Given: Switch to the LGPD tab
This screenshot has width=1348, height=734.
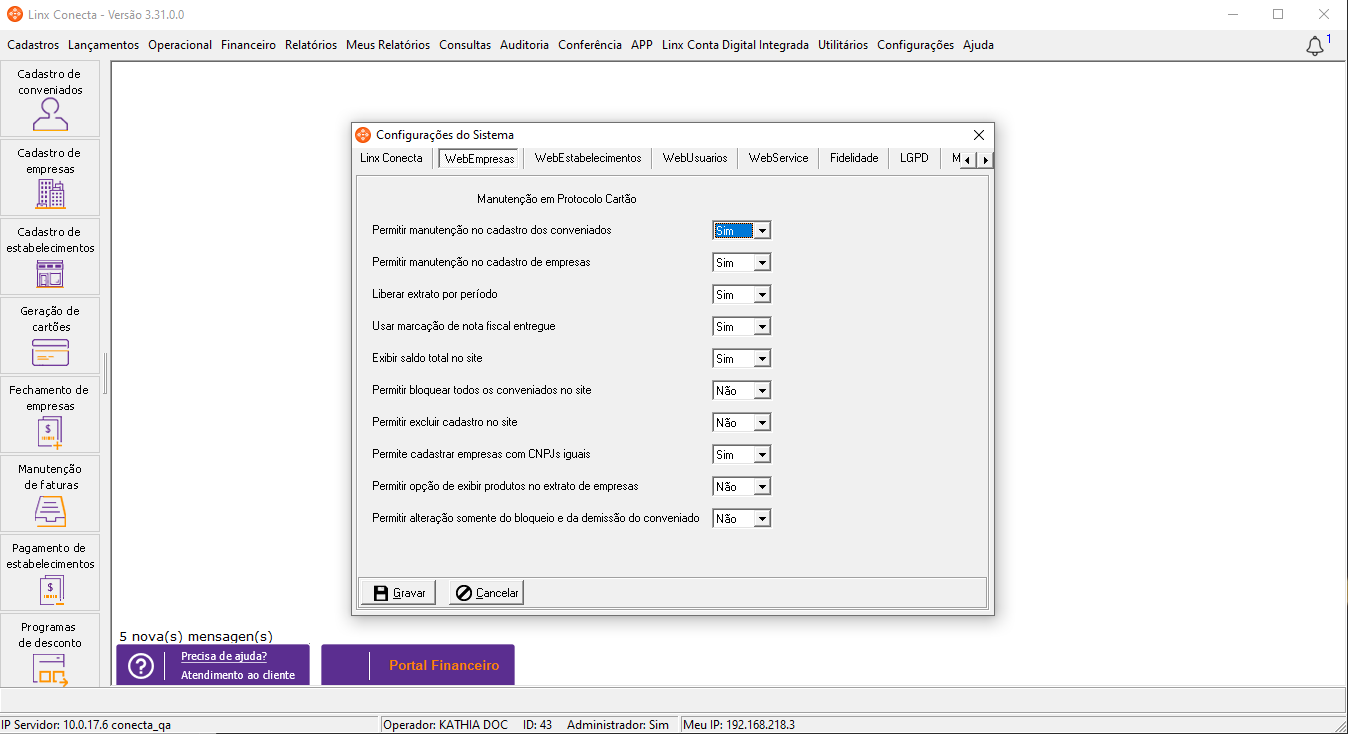Looking at the screenshot, I should tap(914, 158).
